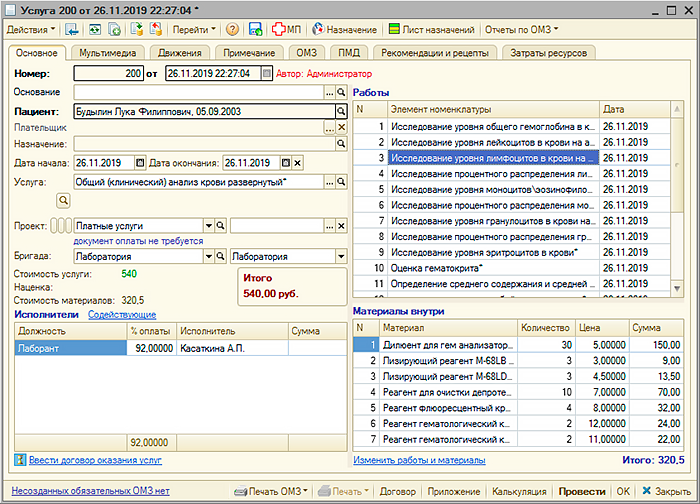Open the Действия dropdown menu
Screen dimensions: 700x504
tap(32, 30)
